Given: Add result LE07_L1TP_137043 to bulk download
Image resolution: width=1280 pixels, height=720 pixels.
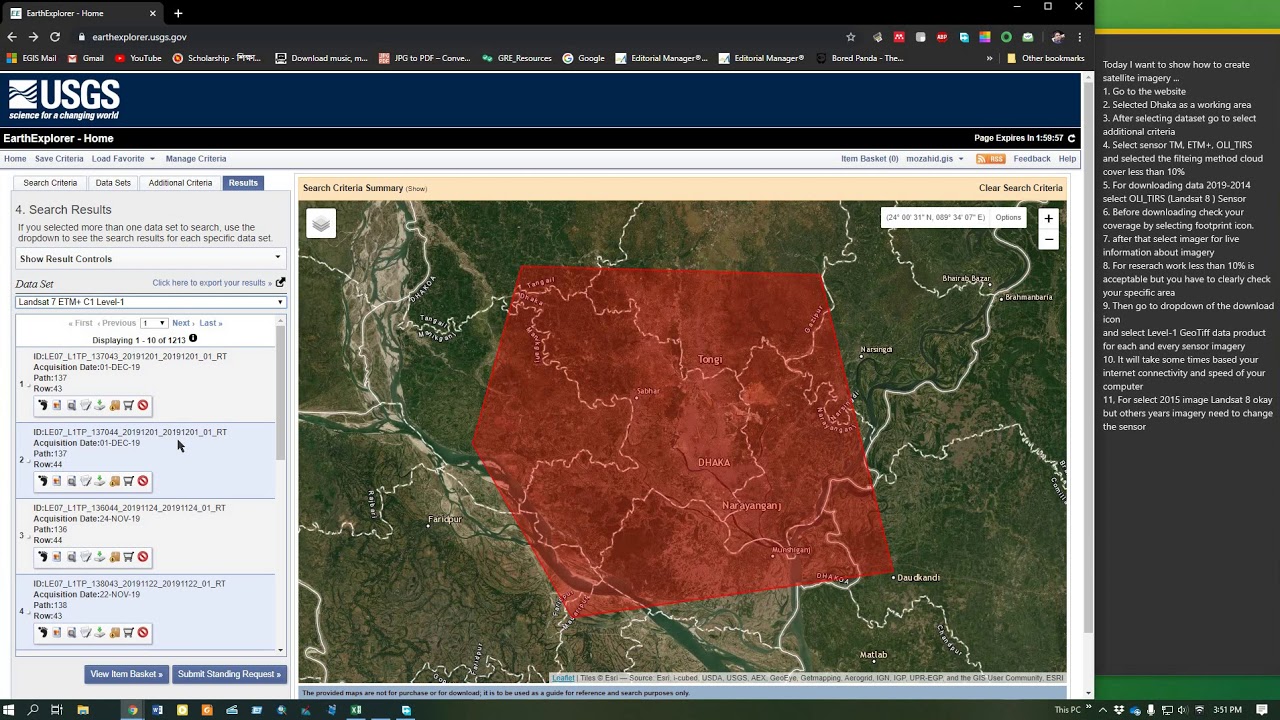Looking at the screenshot, I should coord(114,405).
